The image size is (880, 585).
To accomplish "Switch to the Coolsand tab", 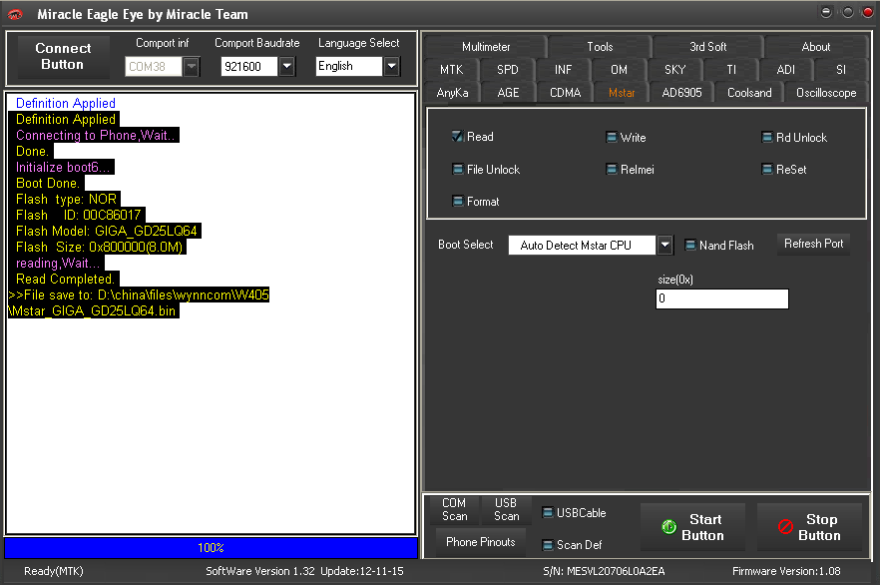I will 749,93.
